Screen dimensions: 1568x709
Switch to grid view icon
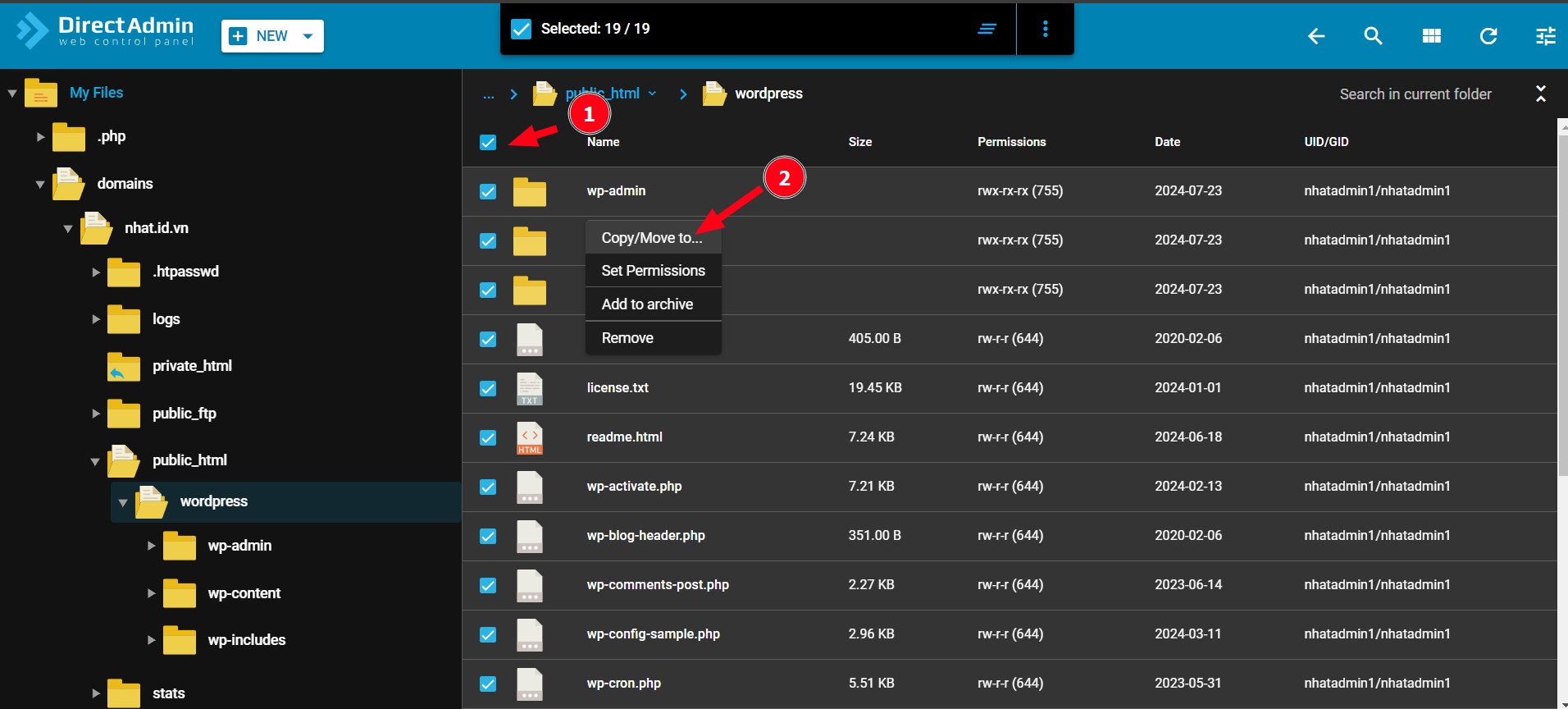pos(1432,36)
